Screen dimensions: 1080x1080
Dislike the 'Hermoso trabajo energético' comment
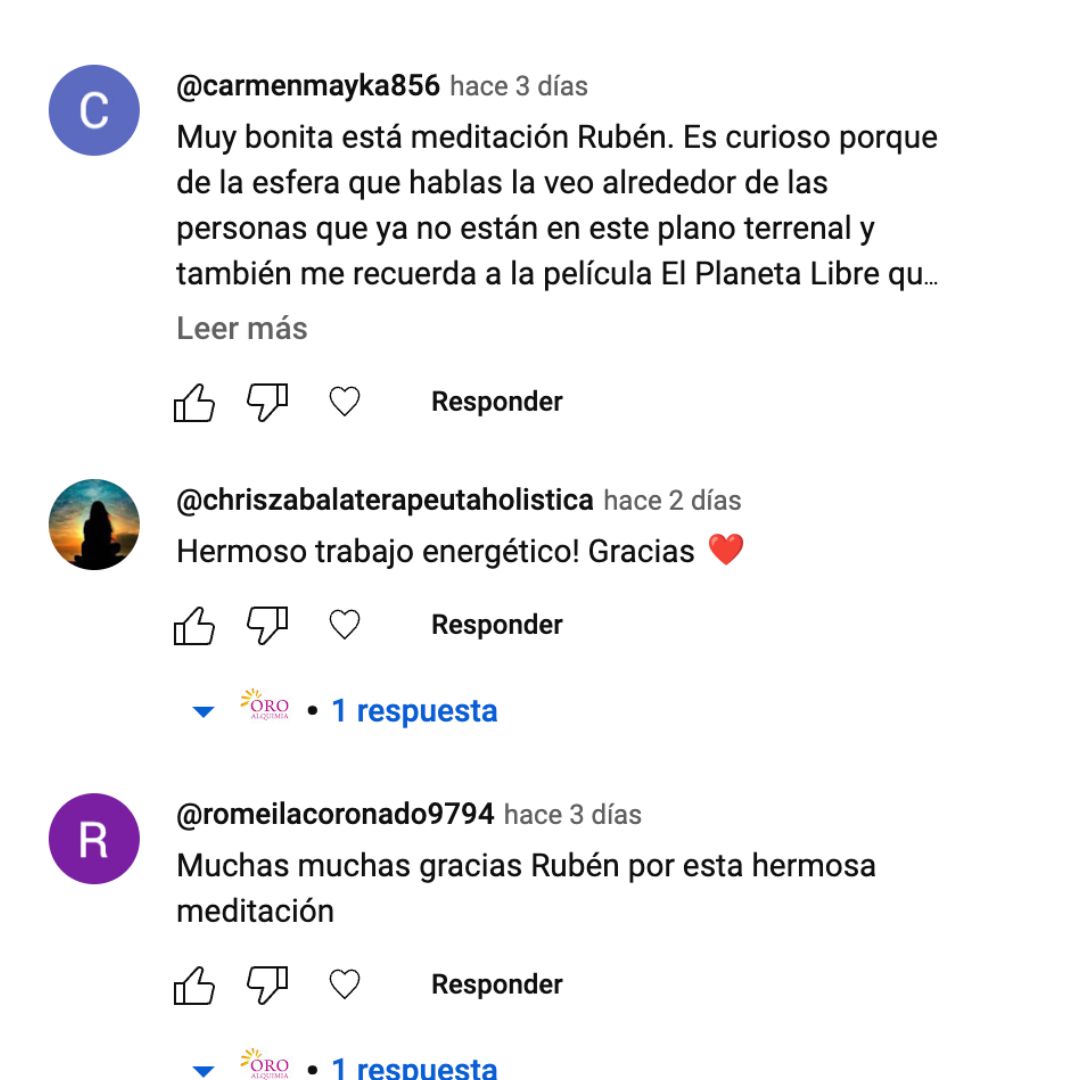click(x=267, y=625)
